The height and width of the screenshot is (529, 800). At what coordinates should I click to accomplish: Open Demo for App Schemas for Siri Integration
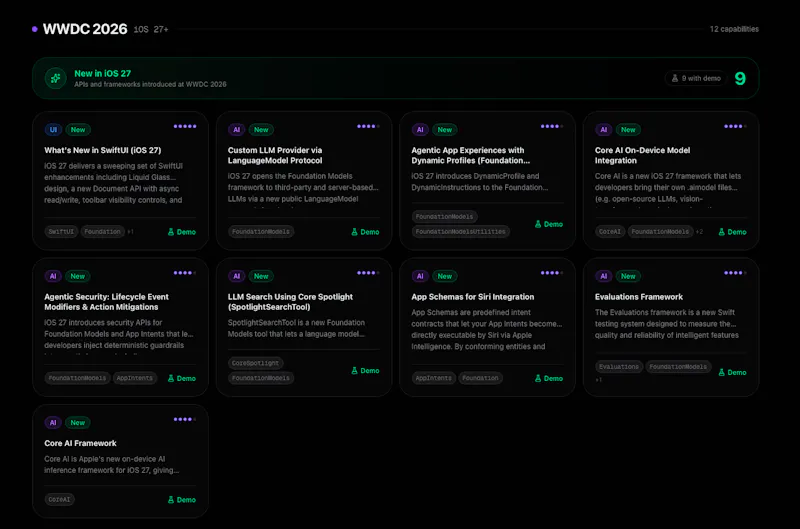(x=549, y=378)
